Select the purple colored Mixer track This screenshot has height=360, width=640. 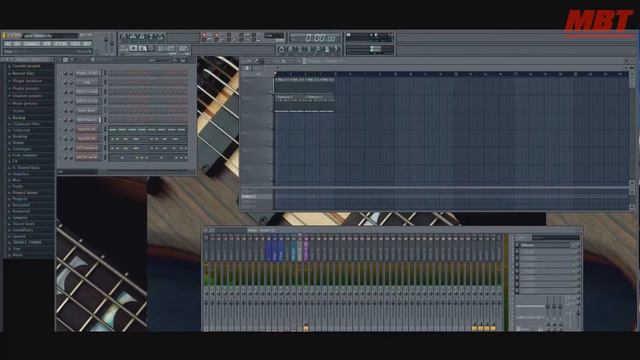point(306,249)
